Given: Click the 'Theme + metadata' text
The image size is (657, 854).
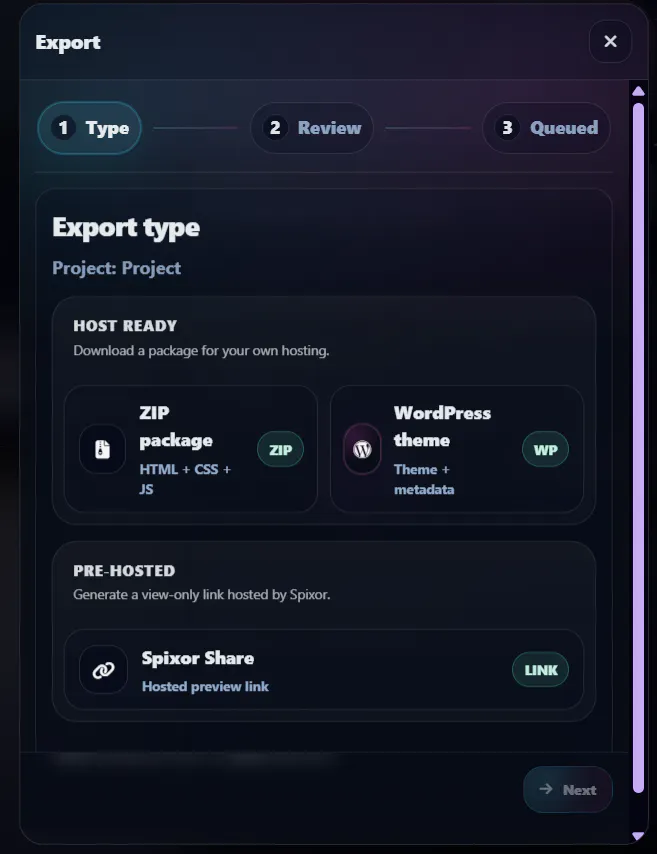Looking at the screenshot, I should [x=424, y=479].
